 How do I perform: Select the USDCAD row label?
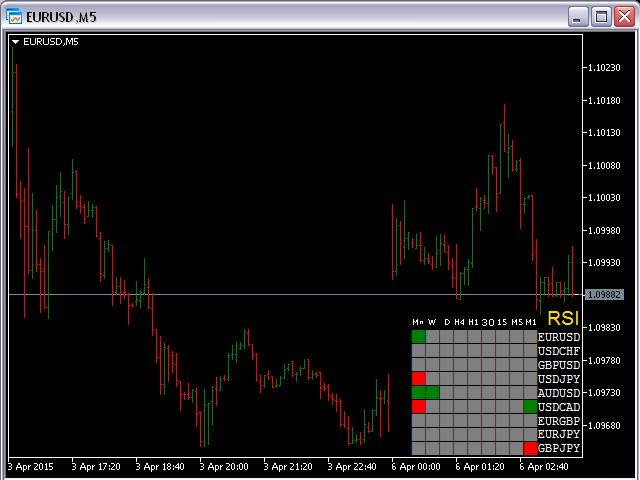tap(559, 407)
